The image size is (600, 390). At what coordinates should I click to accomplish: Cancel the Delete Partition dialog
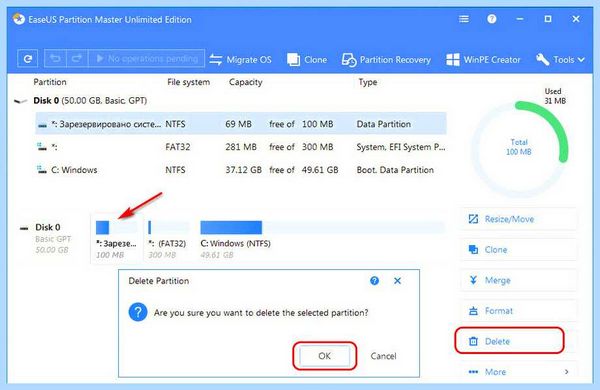pyautogui.click(x=383, y=356)
